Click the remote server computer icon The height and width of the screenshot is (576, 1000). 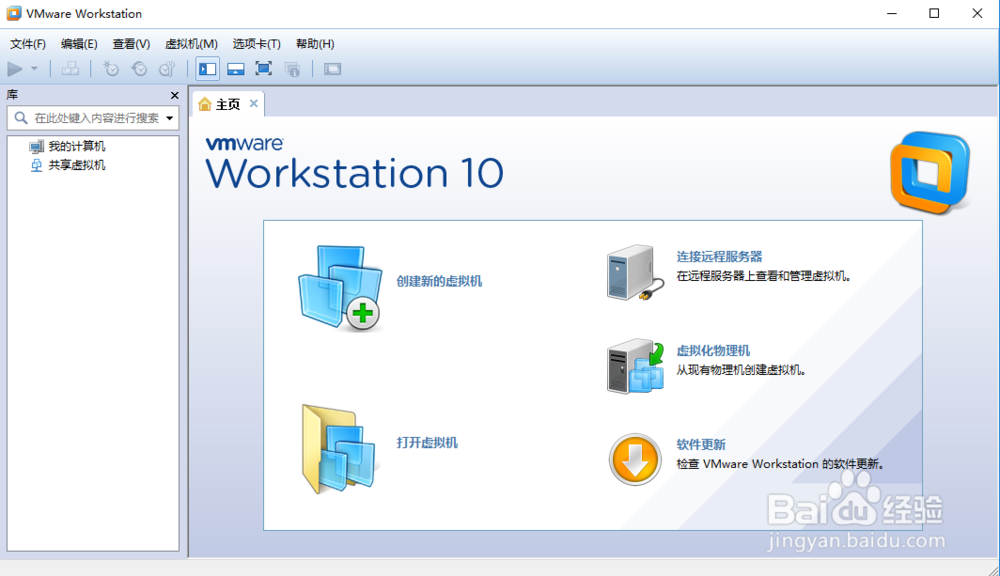tap(635, 272)
